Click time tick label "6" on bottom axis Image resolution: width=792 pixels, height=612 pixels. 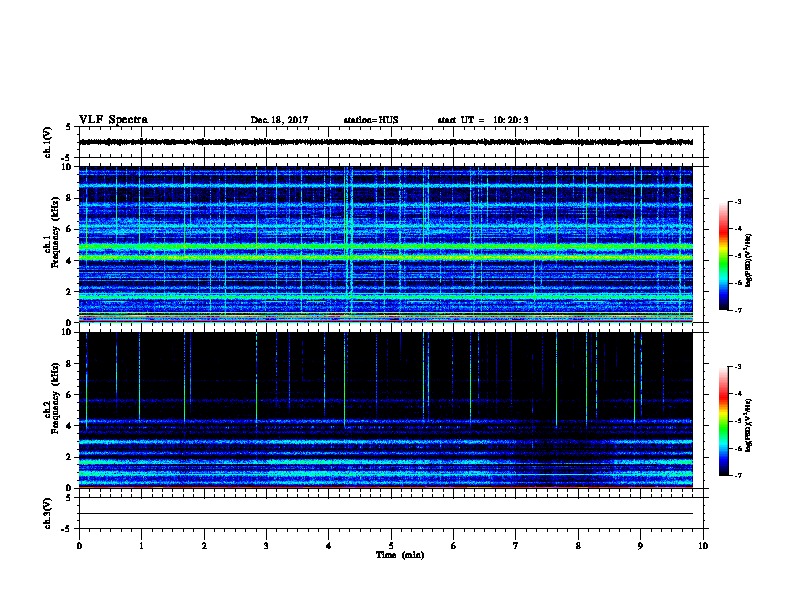coord(454,546)
